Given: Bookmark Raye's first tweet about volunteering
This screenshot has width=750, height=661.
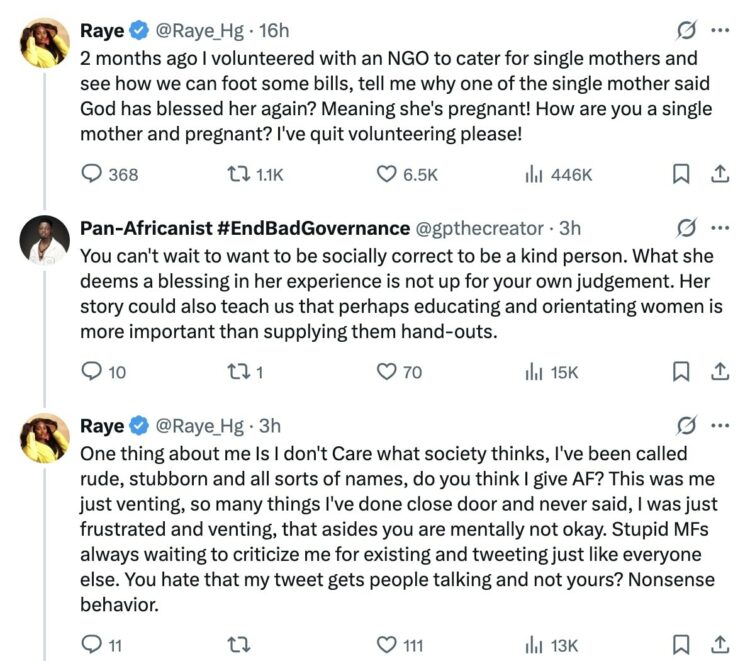Looking at the screenshot, I should pos(681,174).
